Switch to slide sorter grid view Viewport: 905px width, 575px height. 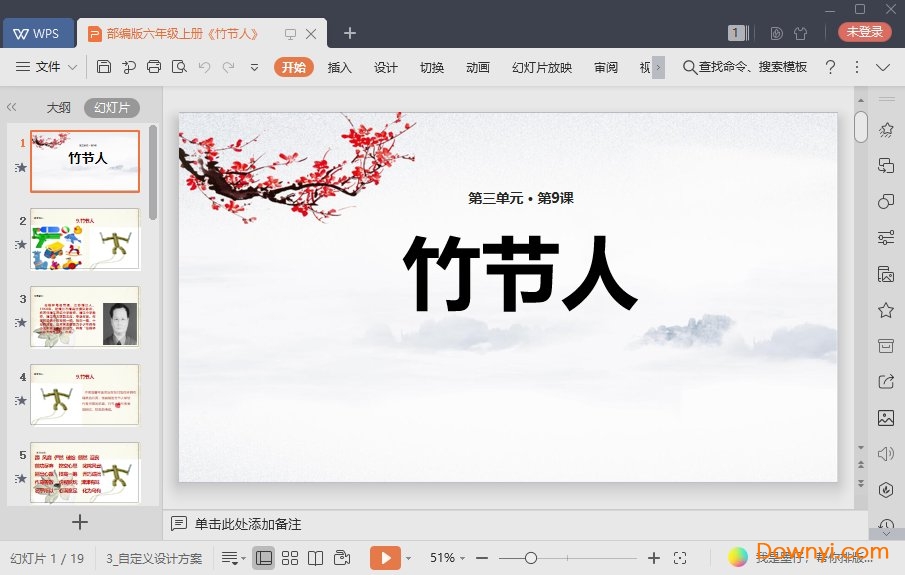point(290,558)
